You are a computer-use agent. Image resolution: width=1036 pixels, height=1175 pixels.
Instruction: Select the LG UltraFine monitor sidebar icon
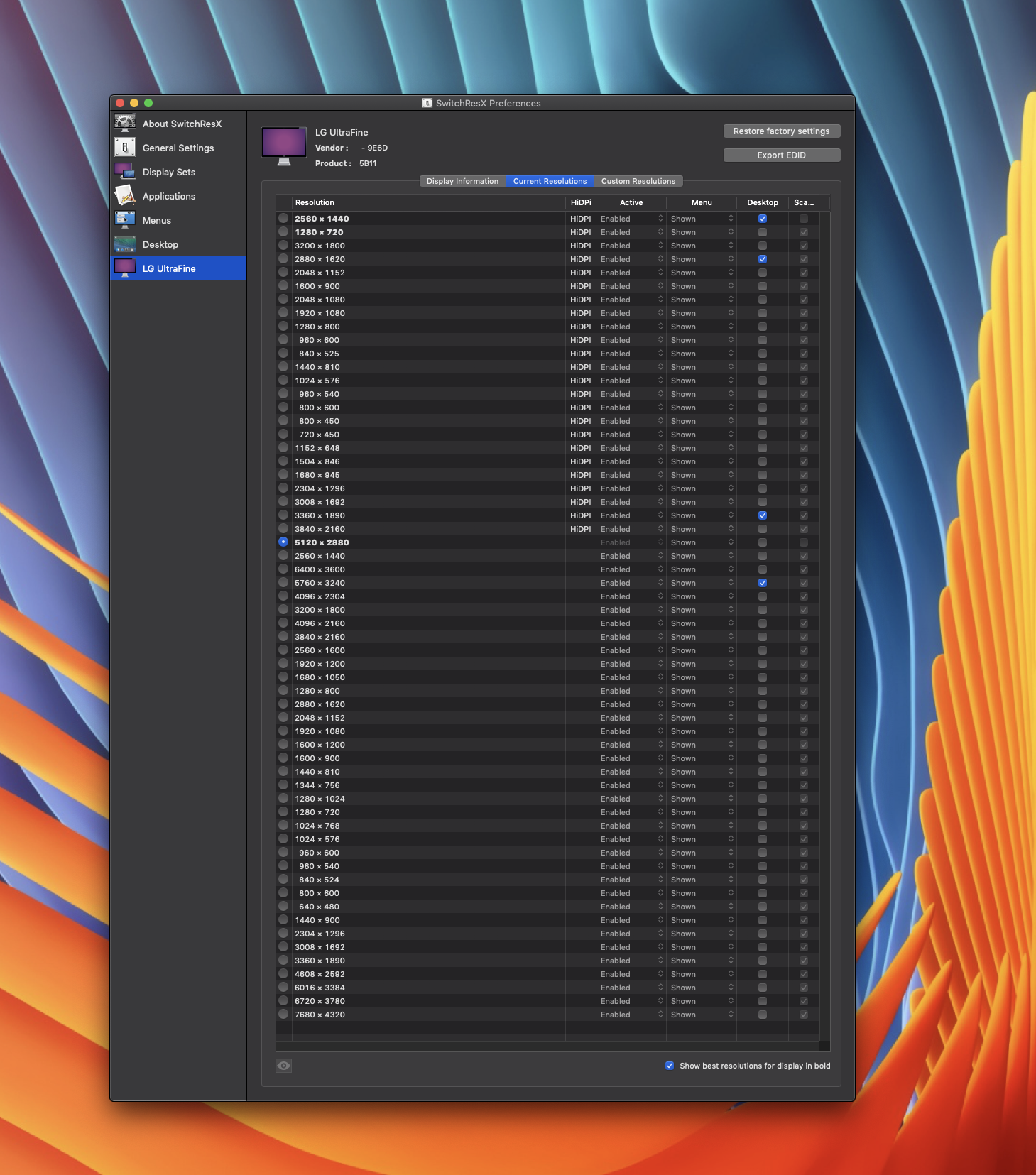pyautogui.click(x=125, y=268)
